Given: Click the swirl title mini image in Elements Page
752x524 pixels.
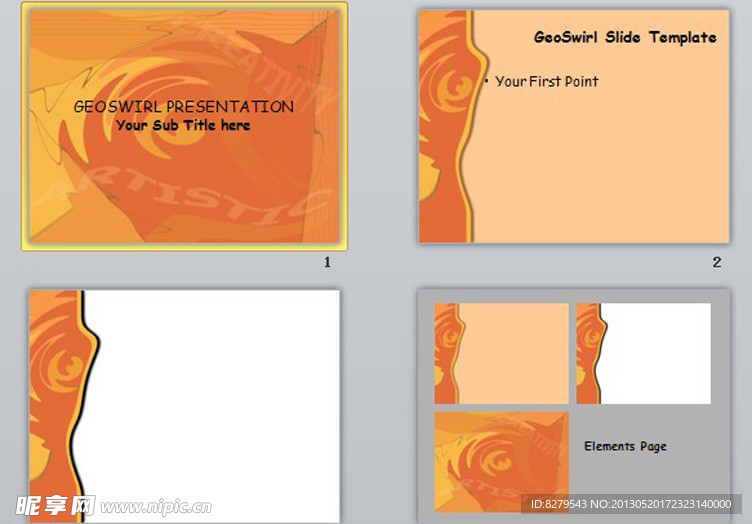Looking at the screenshot, I should [502, 462].
